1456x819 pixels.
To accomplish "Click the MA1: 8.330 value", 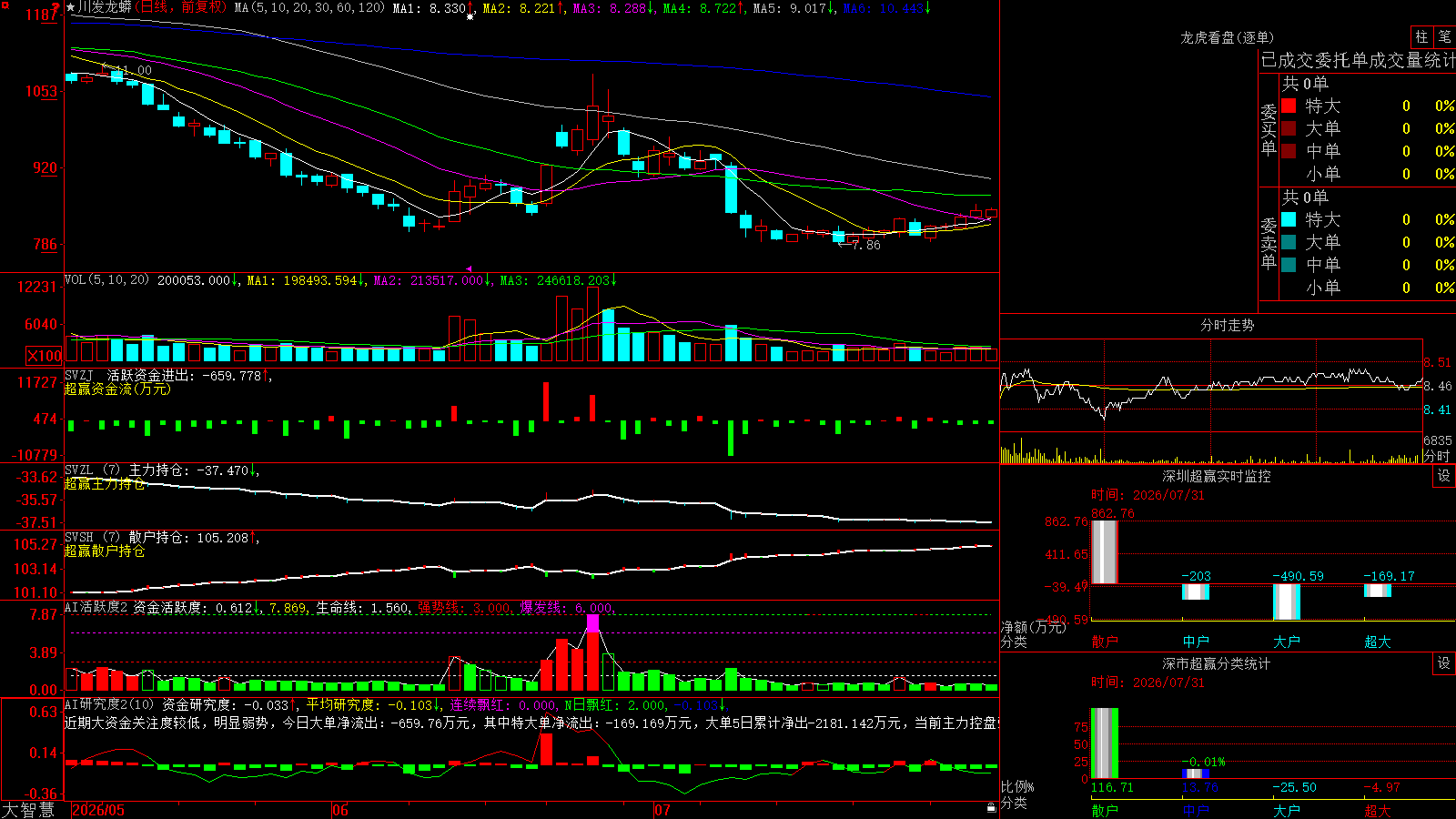I will coord(430,8).
